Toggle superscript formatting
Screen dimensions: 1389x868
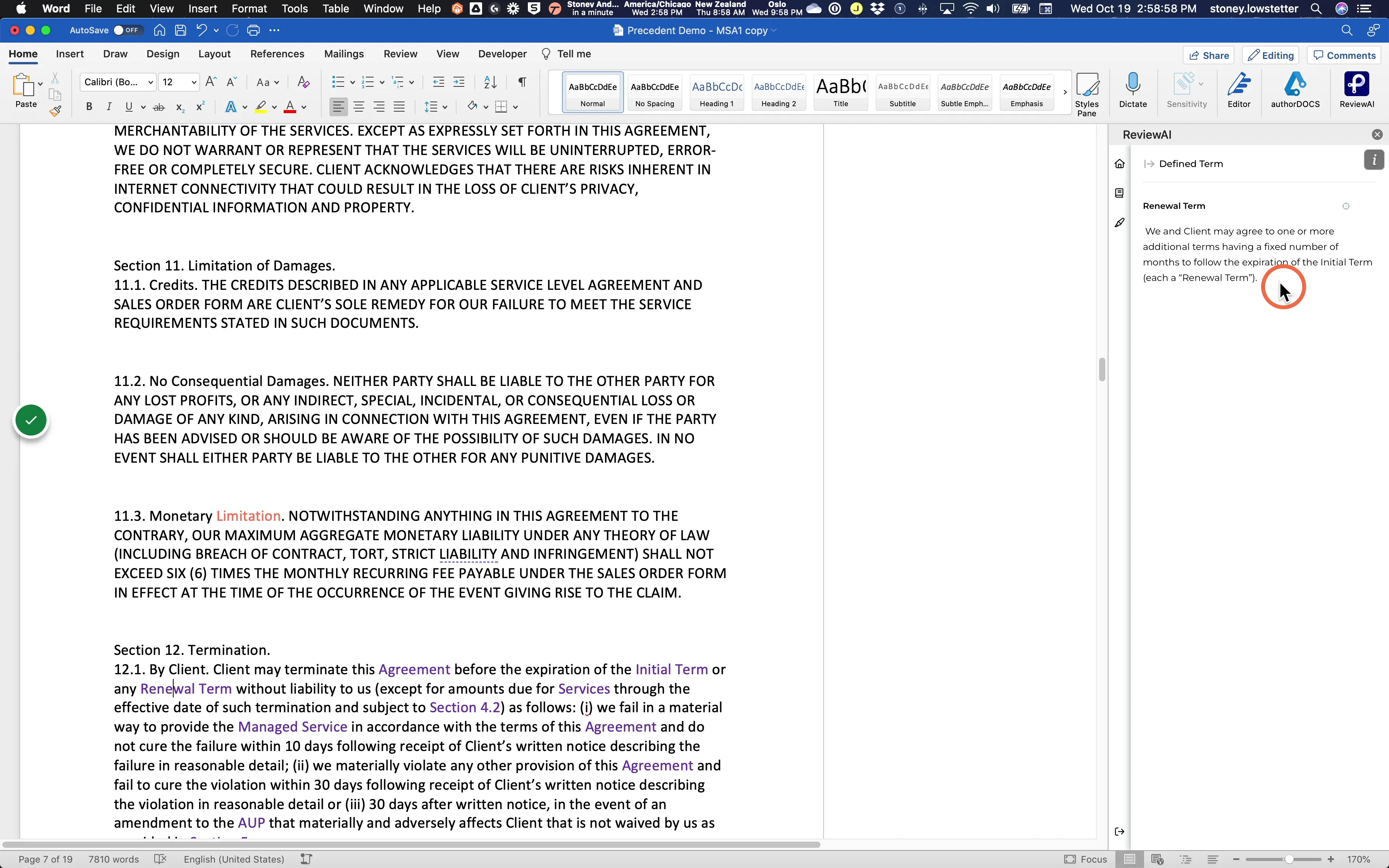tap(200, 107)
